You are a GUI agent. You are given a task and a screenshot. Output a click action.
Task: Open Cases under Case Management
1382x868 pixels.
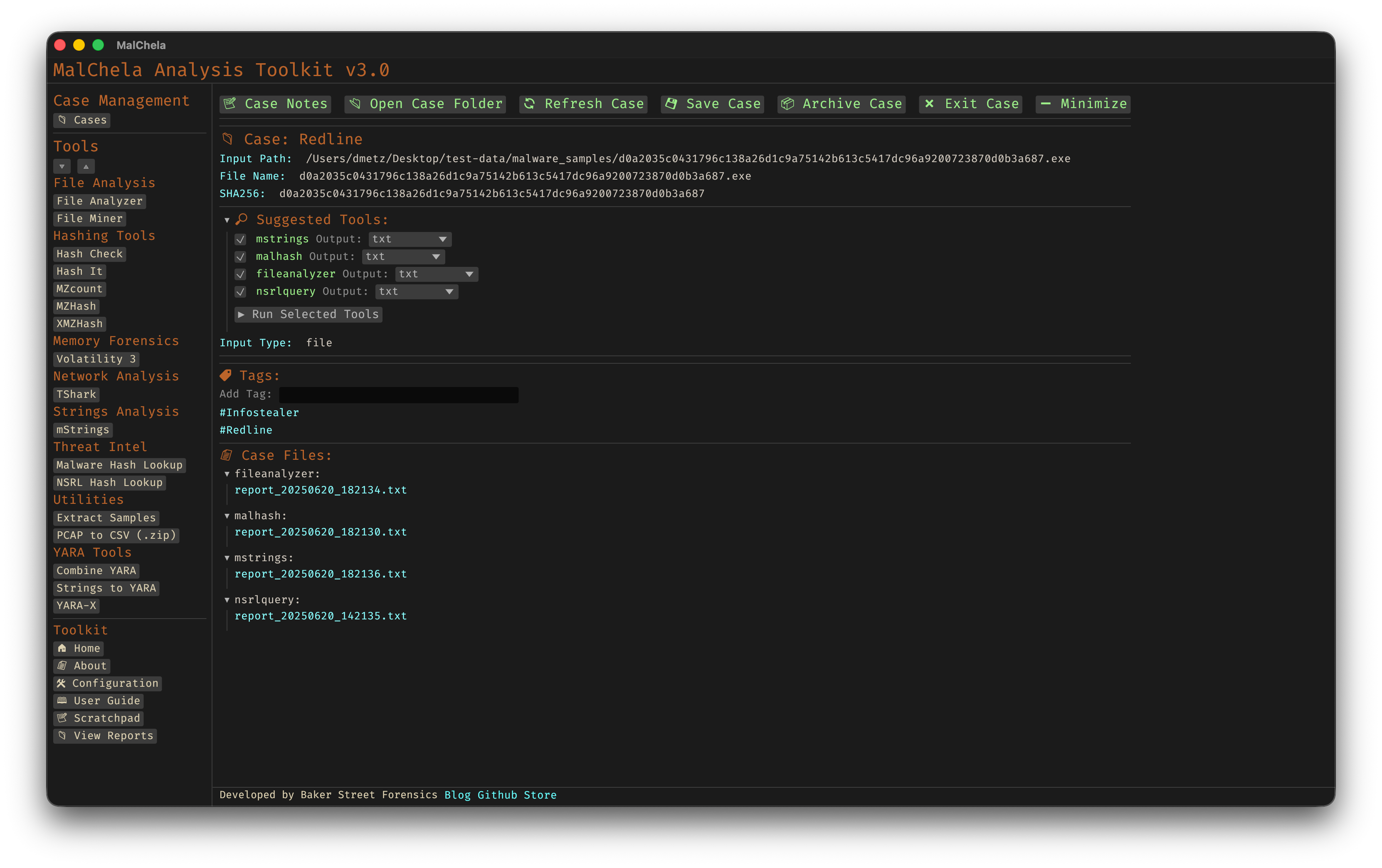(82, 120)
